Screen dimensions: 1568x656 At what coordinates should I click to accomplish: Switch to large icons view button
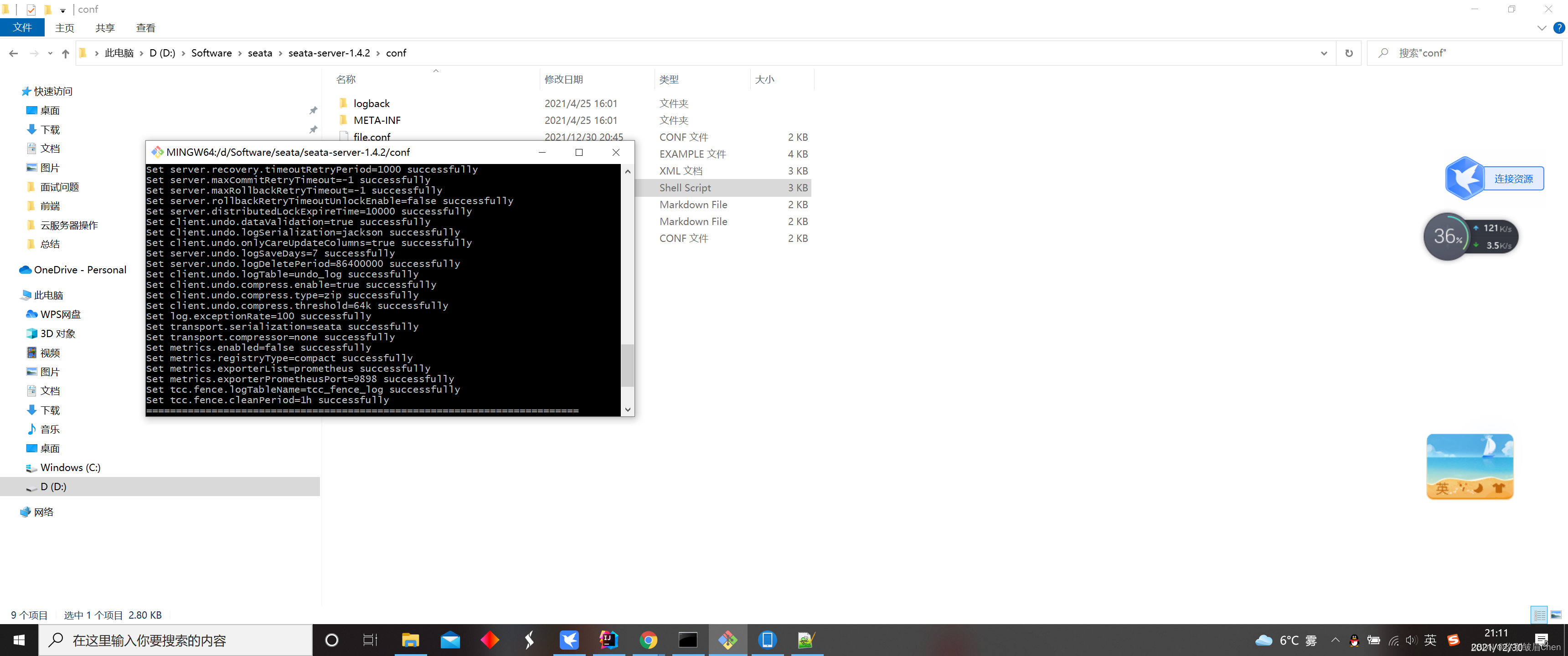click(1555, 615)
